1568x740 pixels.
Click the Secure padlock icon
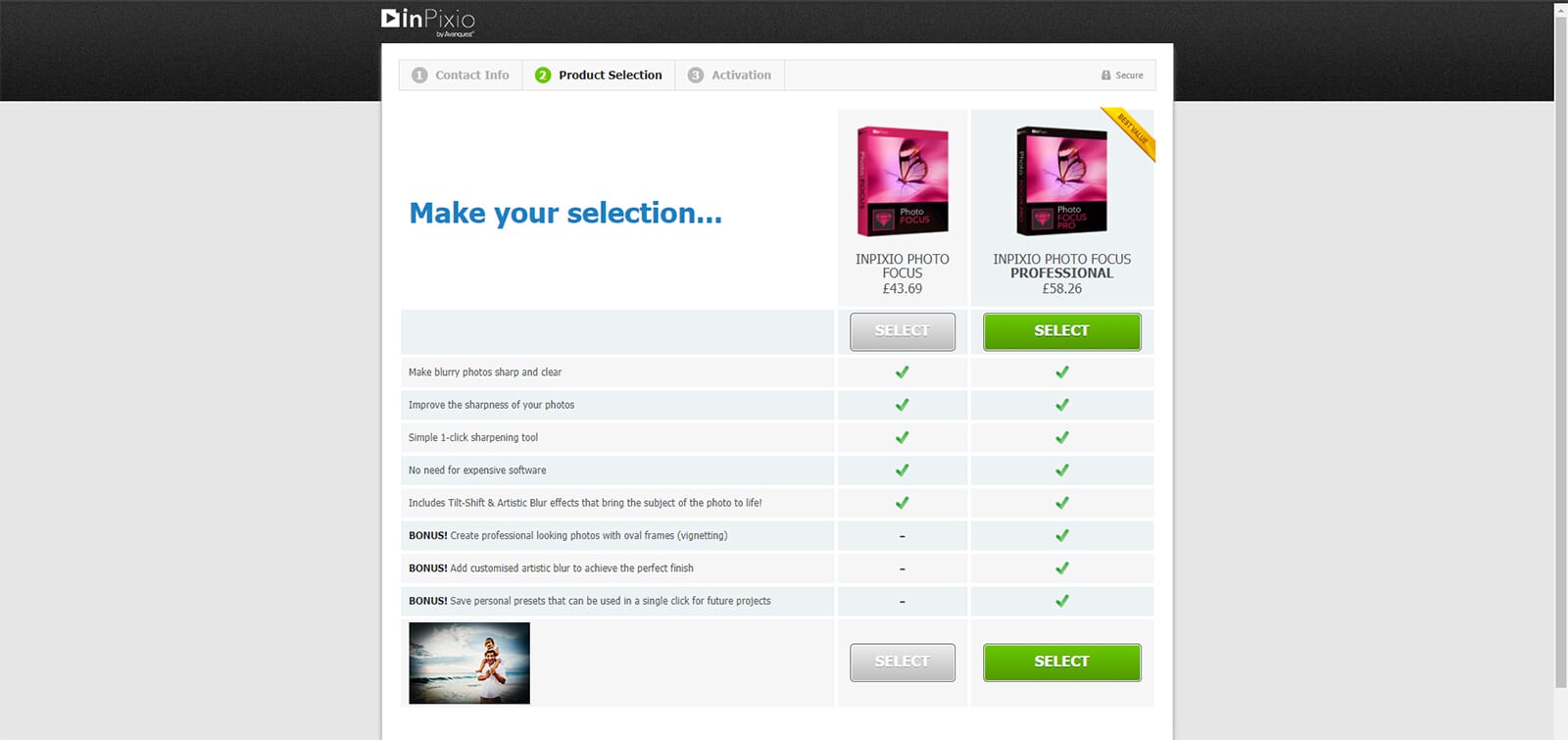point(1105,75)
